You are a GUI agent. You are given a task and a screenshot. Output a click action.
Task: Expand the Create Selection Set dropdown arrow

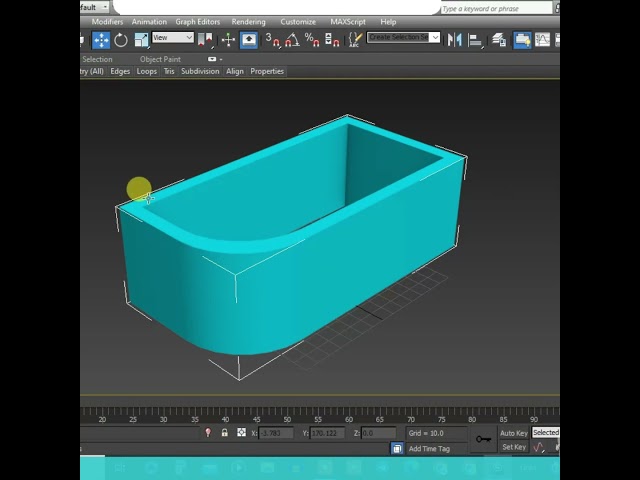(x=436, y=38)
